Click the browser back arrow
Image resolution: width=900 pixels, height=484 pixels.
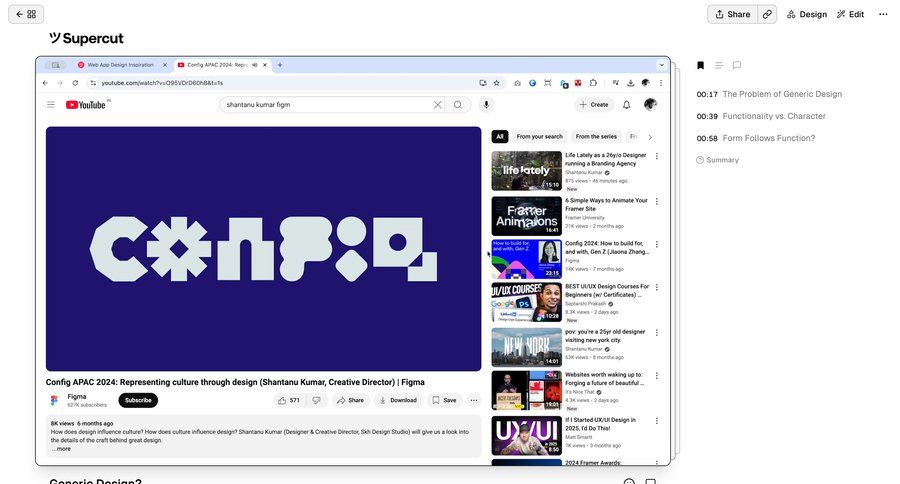tap(45, 83)
